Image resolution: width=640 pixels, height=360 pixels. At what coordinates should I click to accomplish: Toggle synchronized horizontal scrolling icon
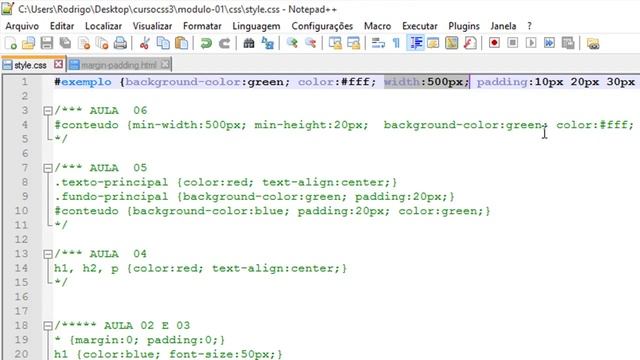pyautogui.click(x=353, y=43)
